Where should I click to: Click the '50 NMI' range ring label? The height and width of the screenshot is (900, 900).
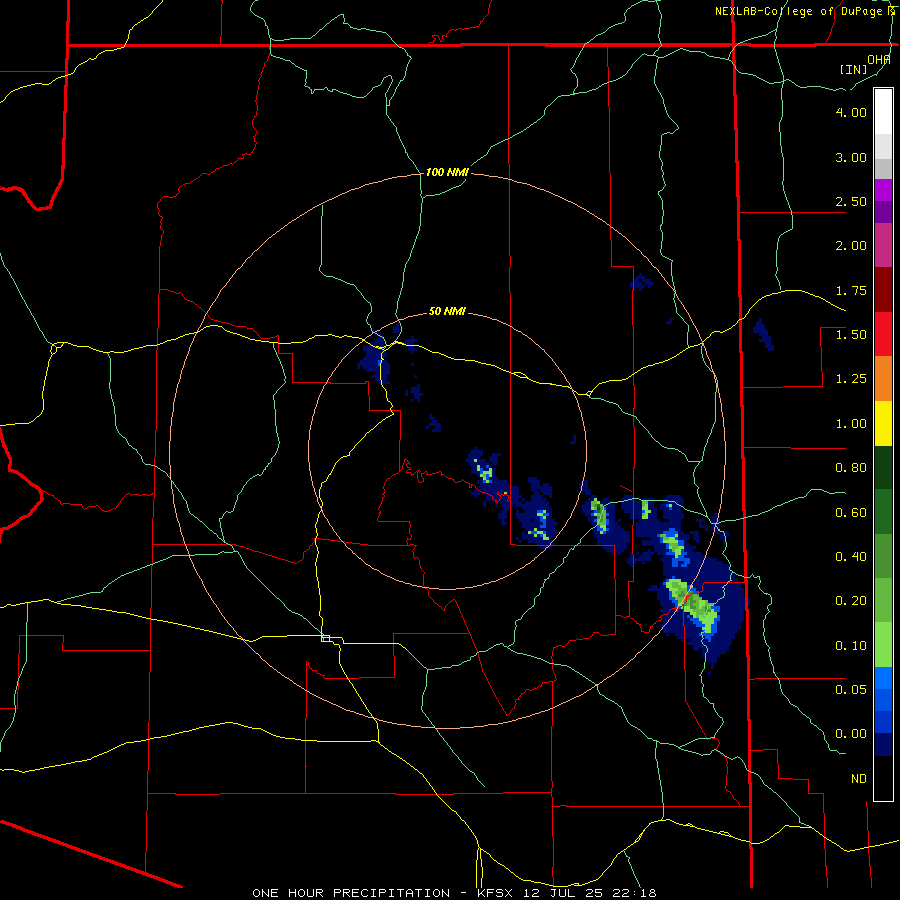point(447,311)
